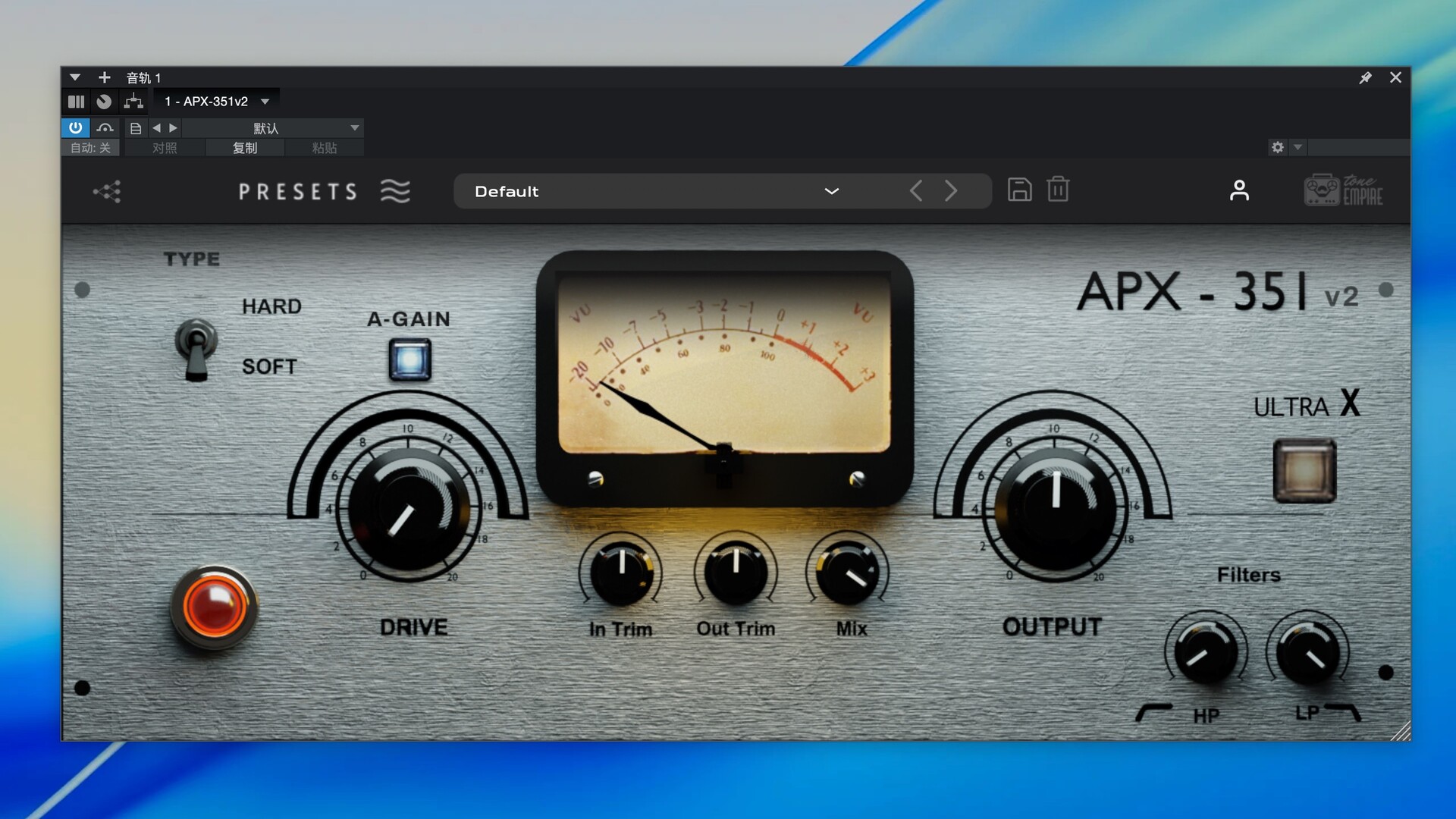The image size is (1456, 819).
Task: Open the PRESETS browser label
Action: [298, 192]
